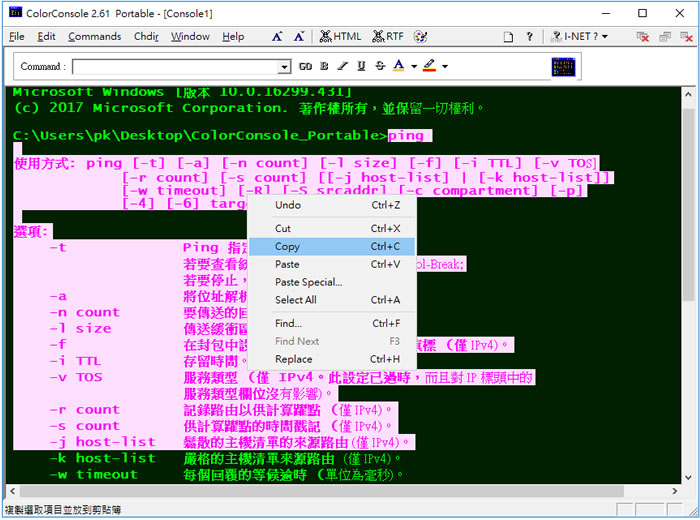Open the color palette icon in toolbar

420,37
